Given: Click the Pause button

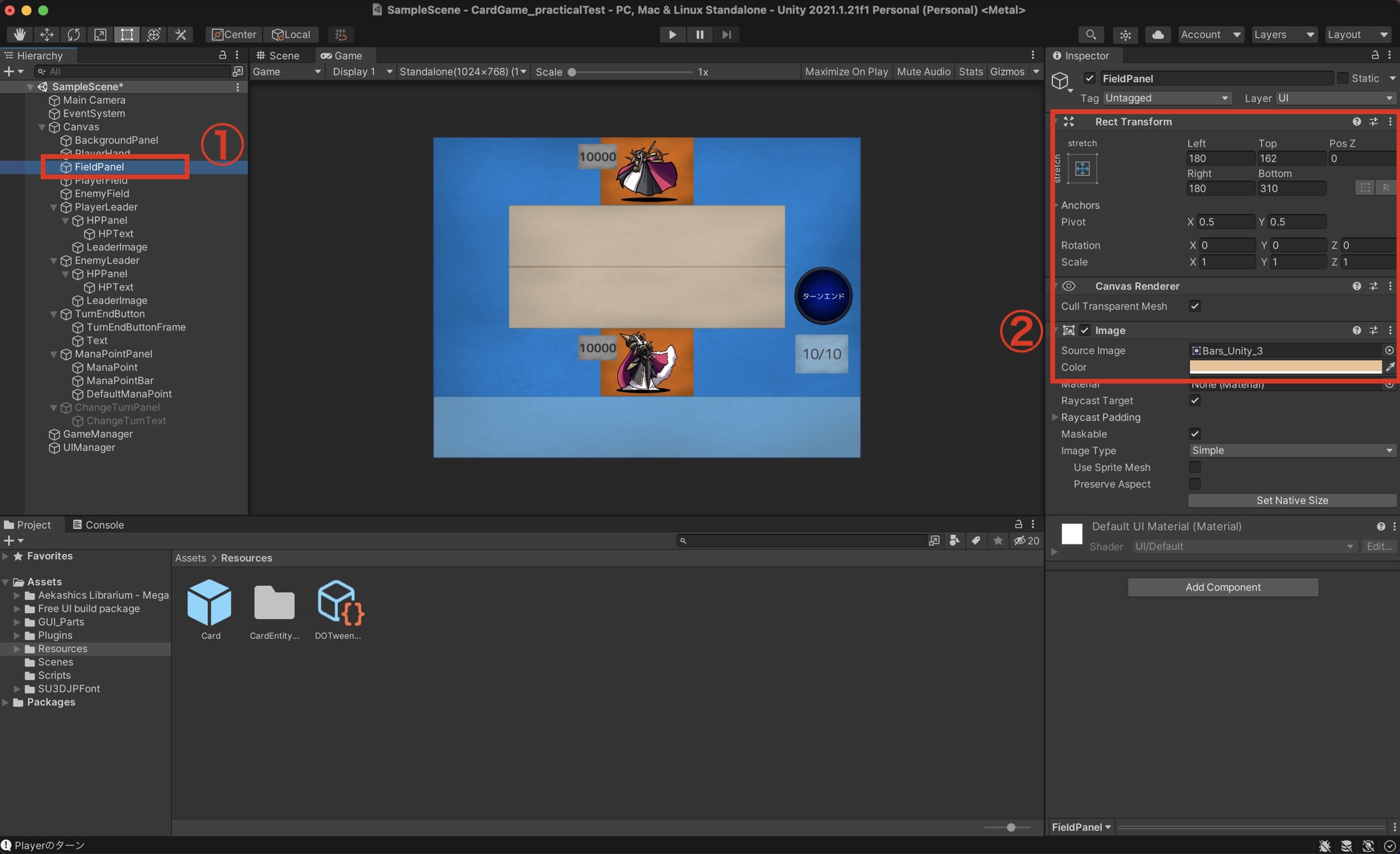Looking at the screenshot, I should (x=699, y=35).
